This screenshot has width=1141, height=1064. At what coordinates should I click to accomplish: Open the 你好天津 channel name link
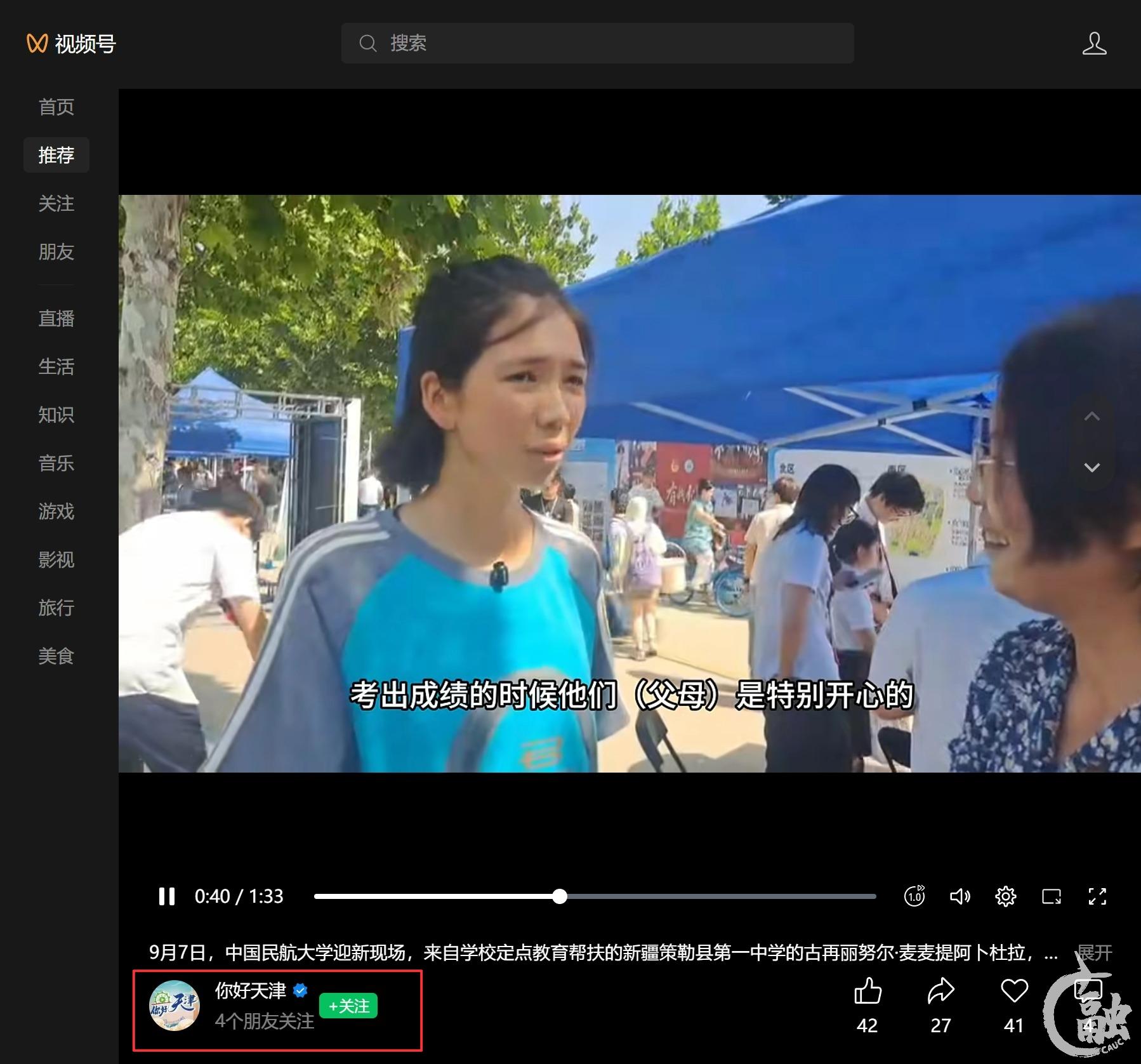[251, 990]
